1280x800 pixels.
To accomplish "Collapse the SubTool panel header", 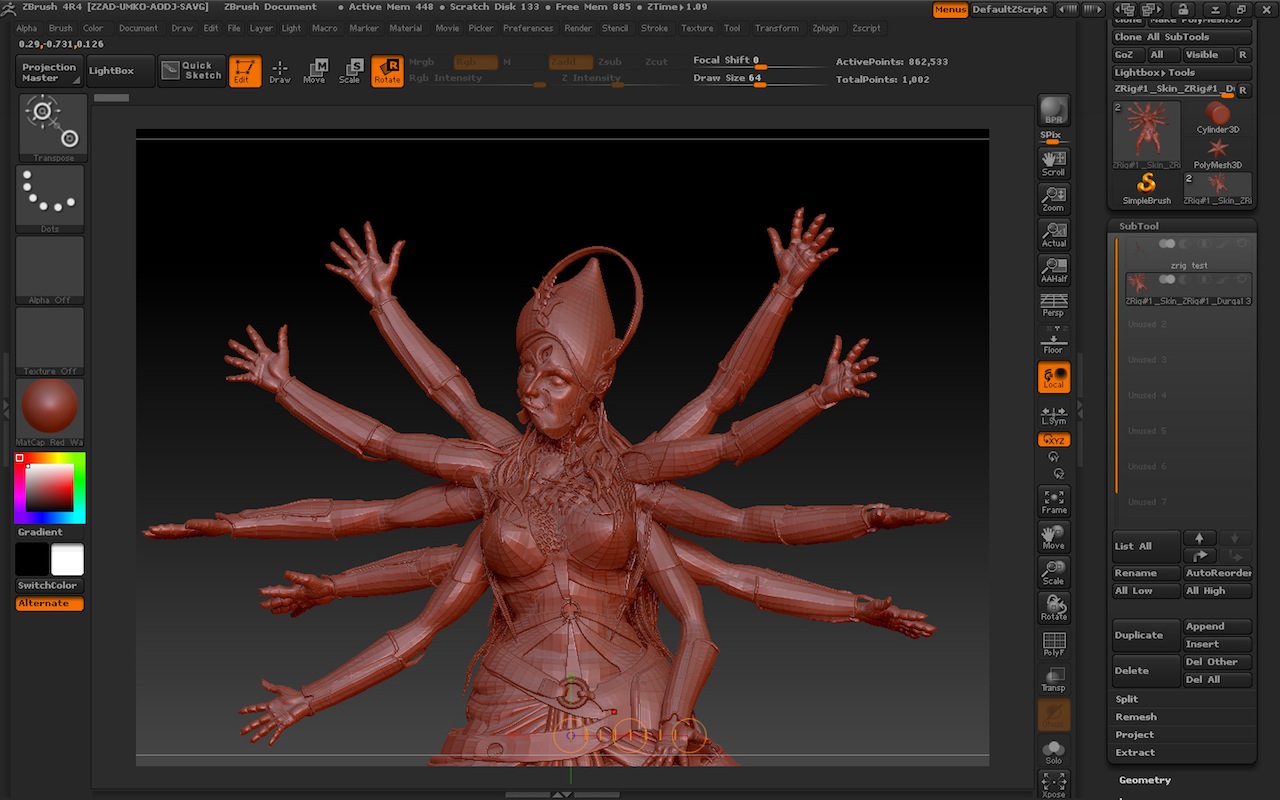I will 1139,226.
